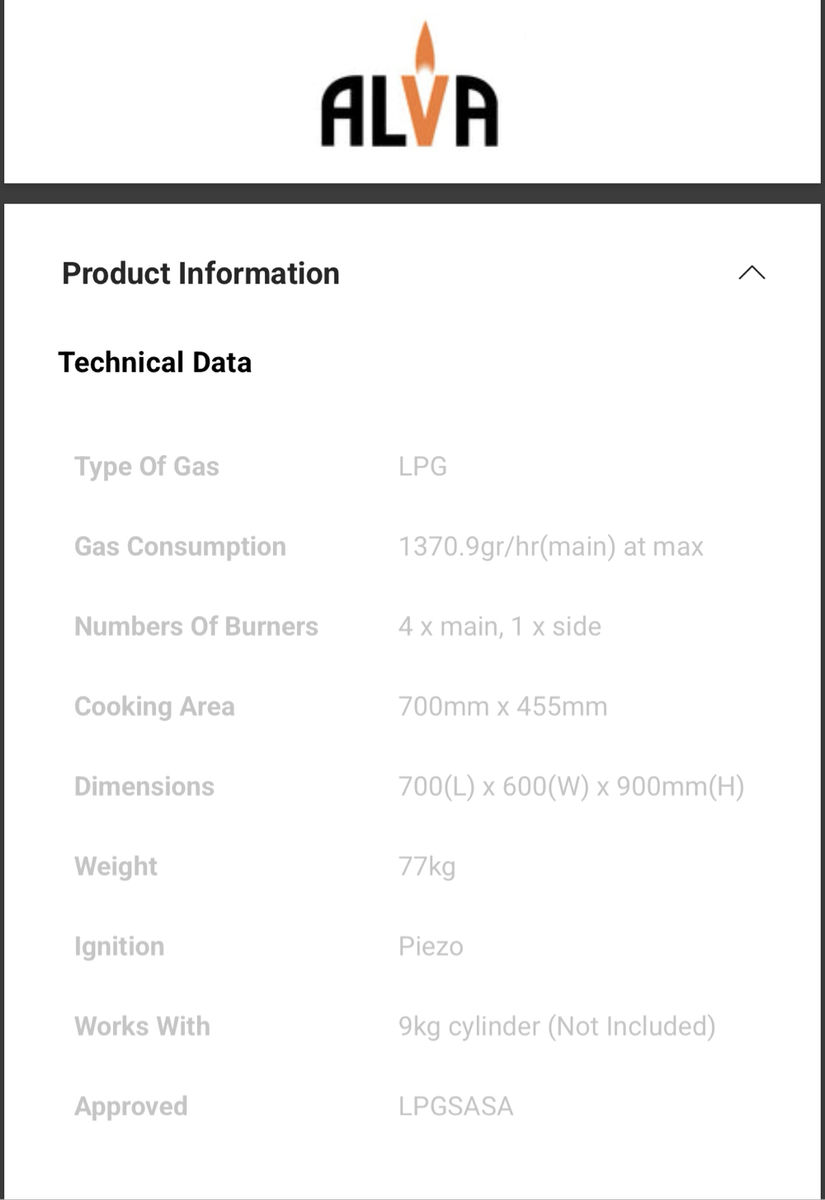Select the 9kg cylinder (Not Included) text

pyautogui.click(x=556, y=1026)
